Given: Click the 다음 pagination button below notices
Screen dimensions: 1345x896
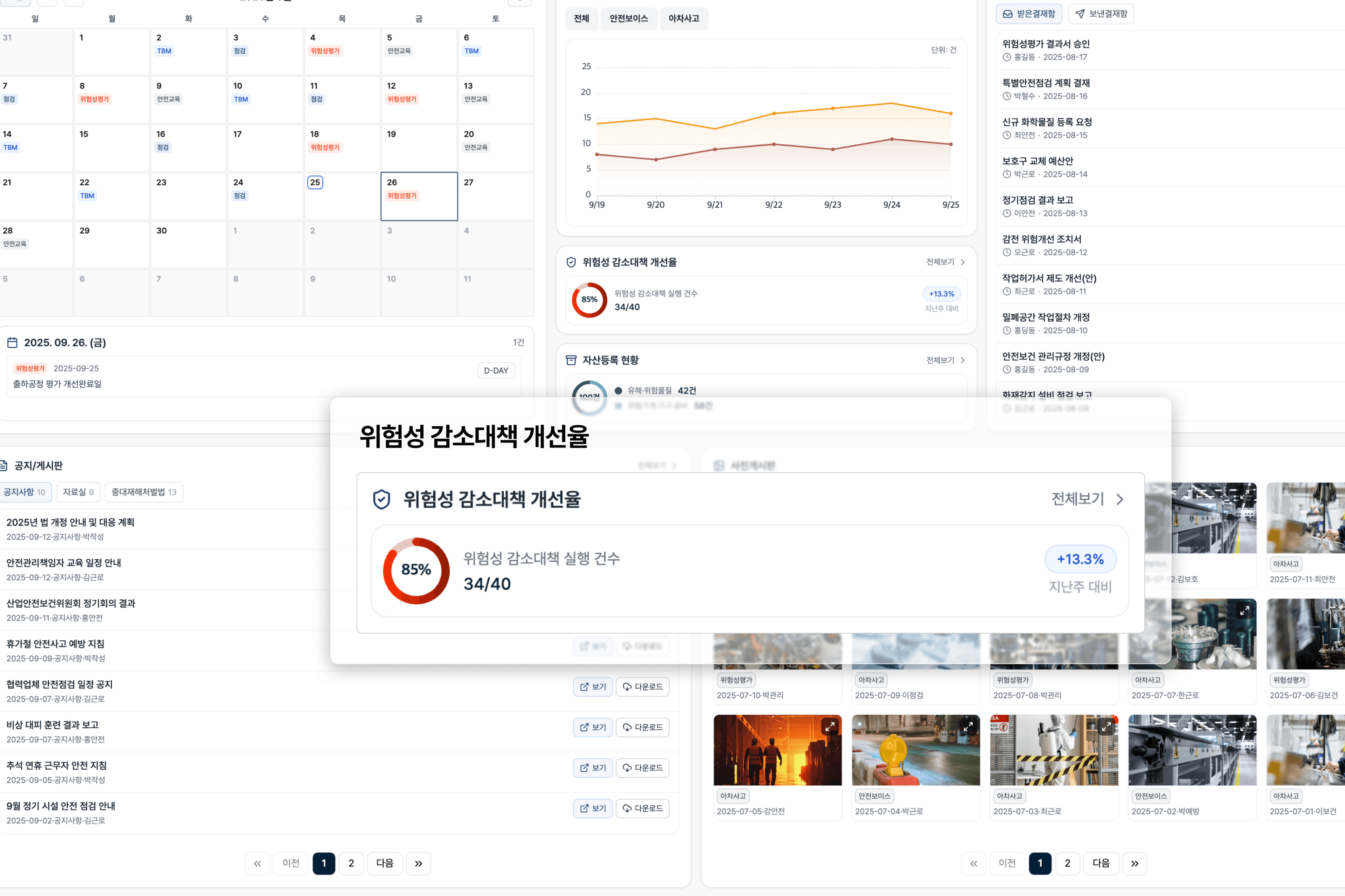Looking at the screenshot, I should tap(384, 863).
